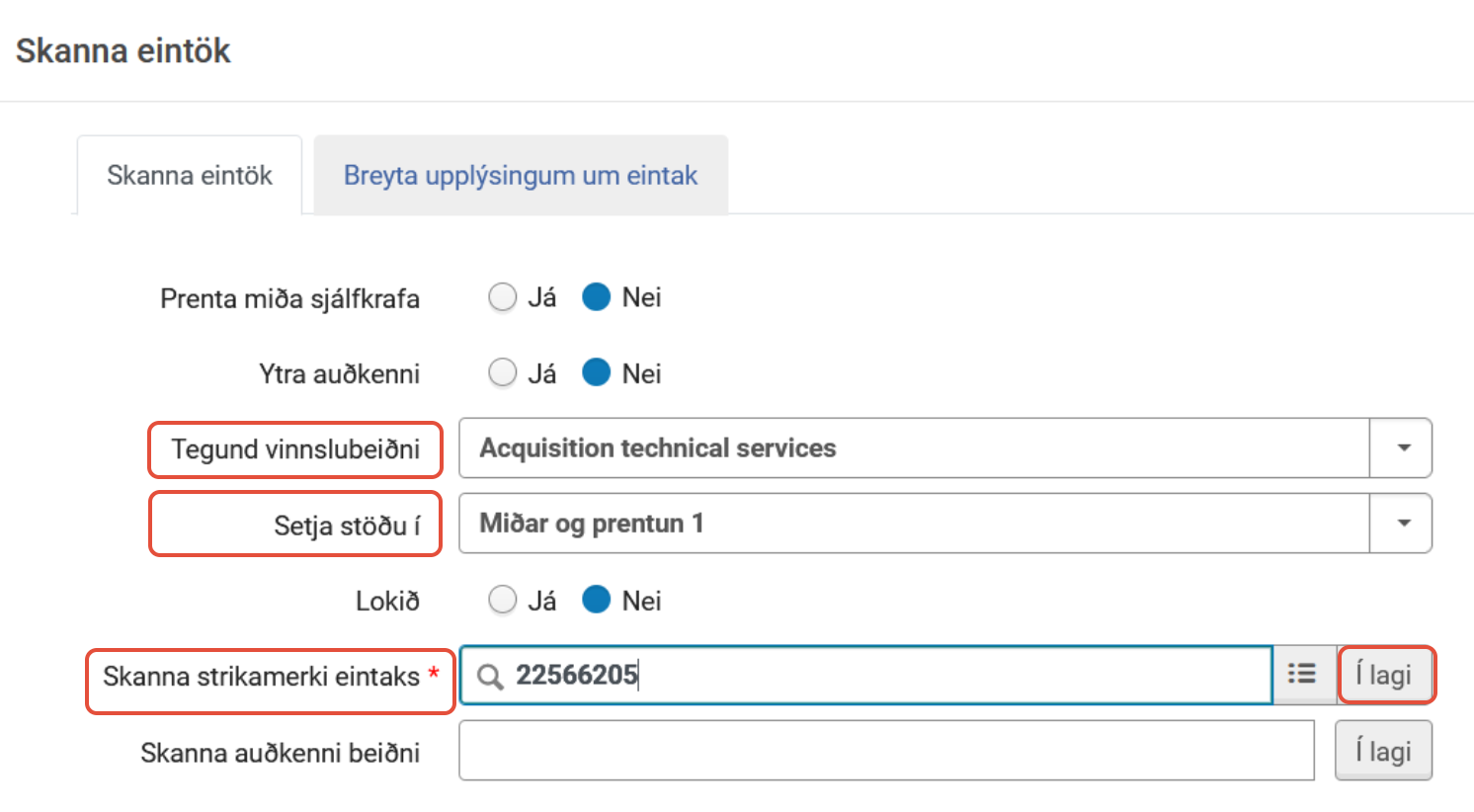Click the Tegund vinnslubeiðni label
This screenshot has height=812, width=1474.
tap(295, 449)
